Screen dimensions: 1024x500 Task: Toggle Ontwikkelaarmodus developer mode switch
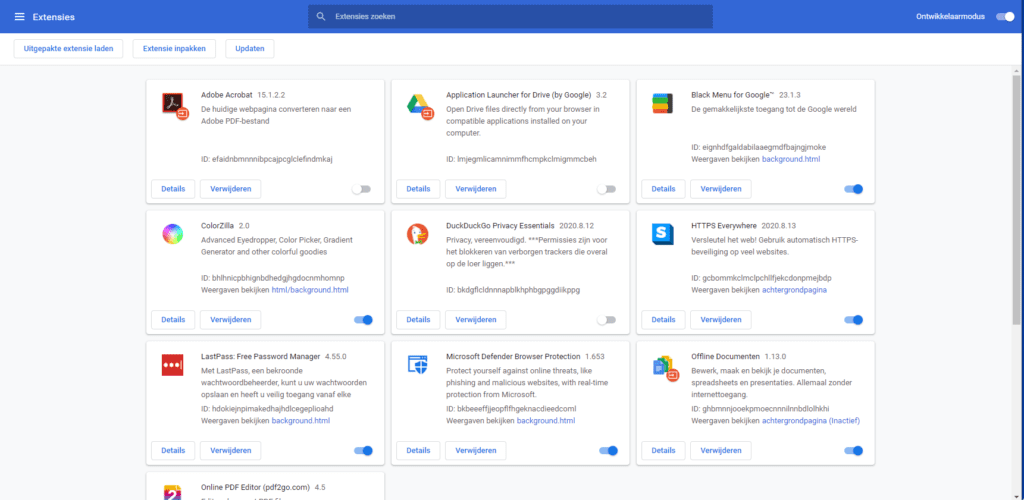point(1005,16)
